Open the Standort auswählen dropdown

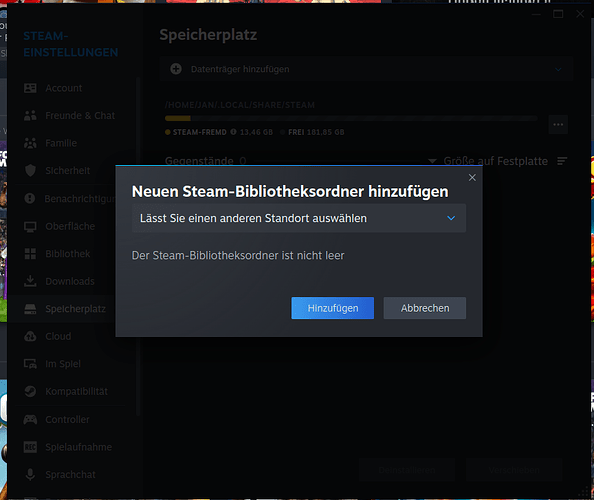click(x=299, y=218)
